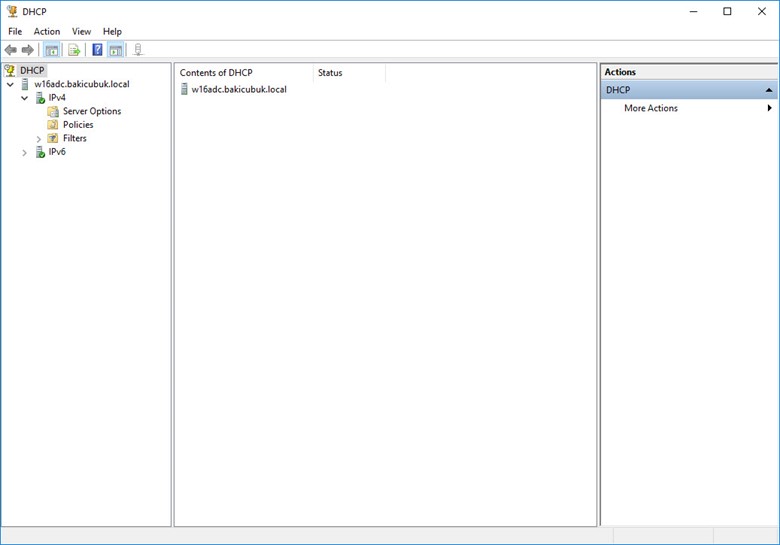Click the Add Server toolbar icon
This screenshot has height=545, width=780.
(138, 50)
